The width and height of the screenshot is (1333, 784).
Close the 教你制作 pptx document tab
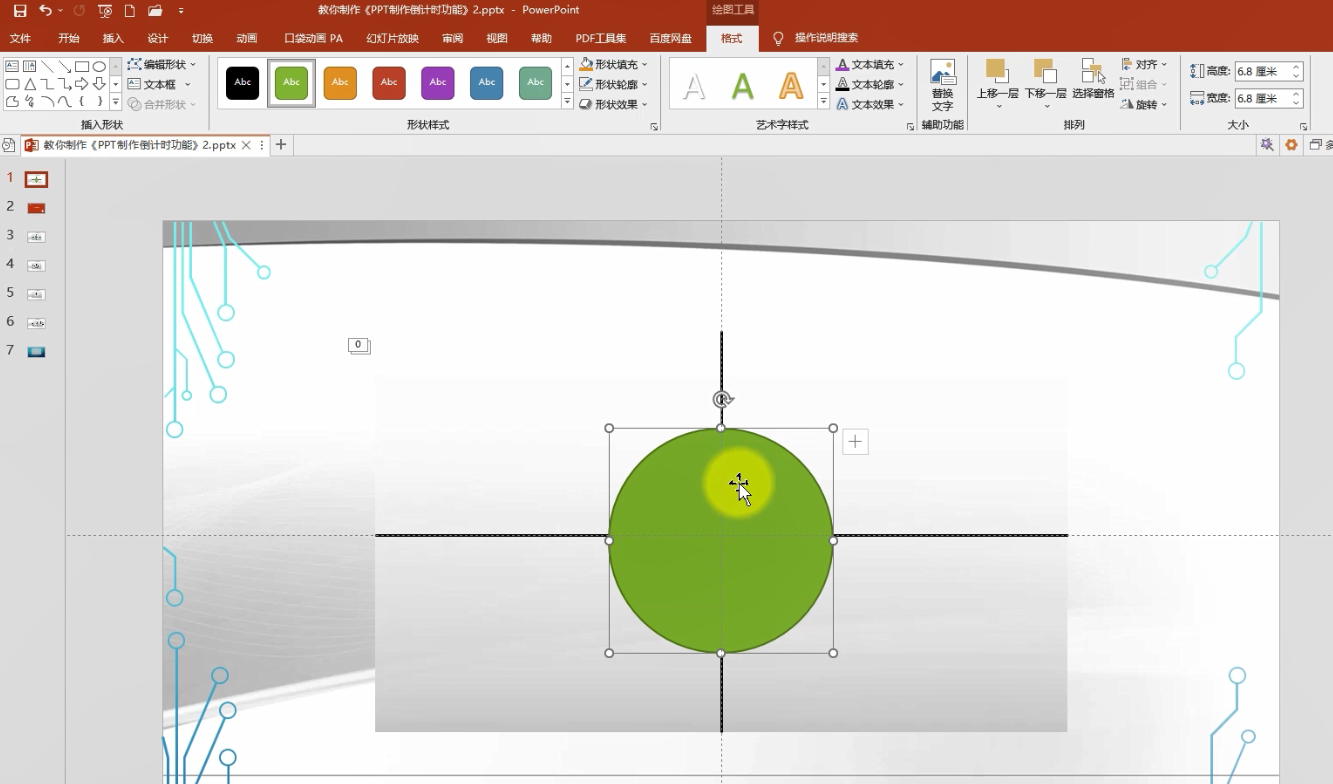click(x=247, y=145)
